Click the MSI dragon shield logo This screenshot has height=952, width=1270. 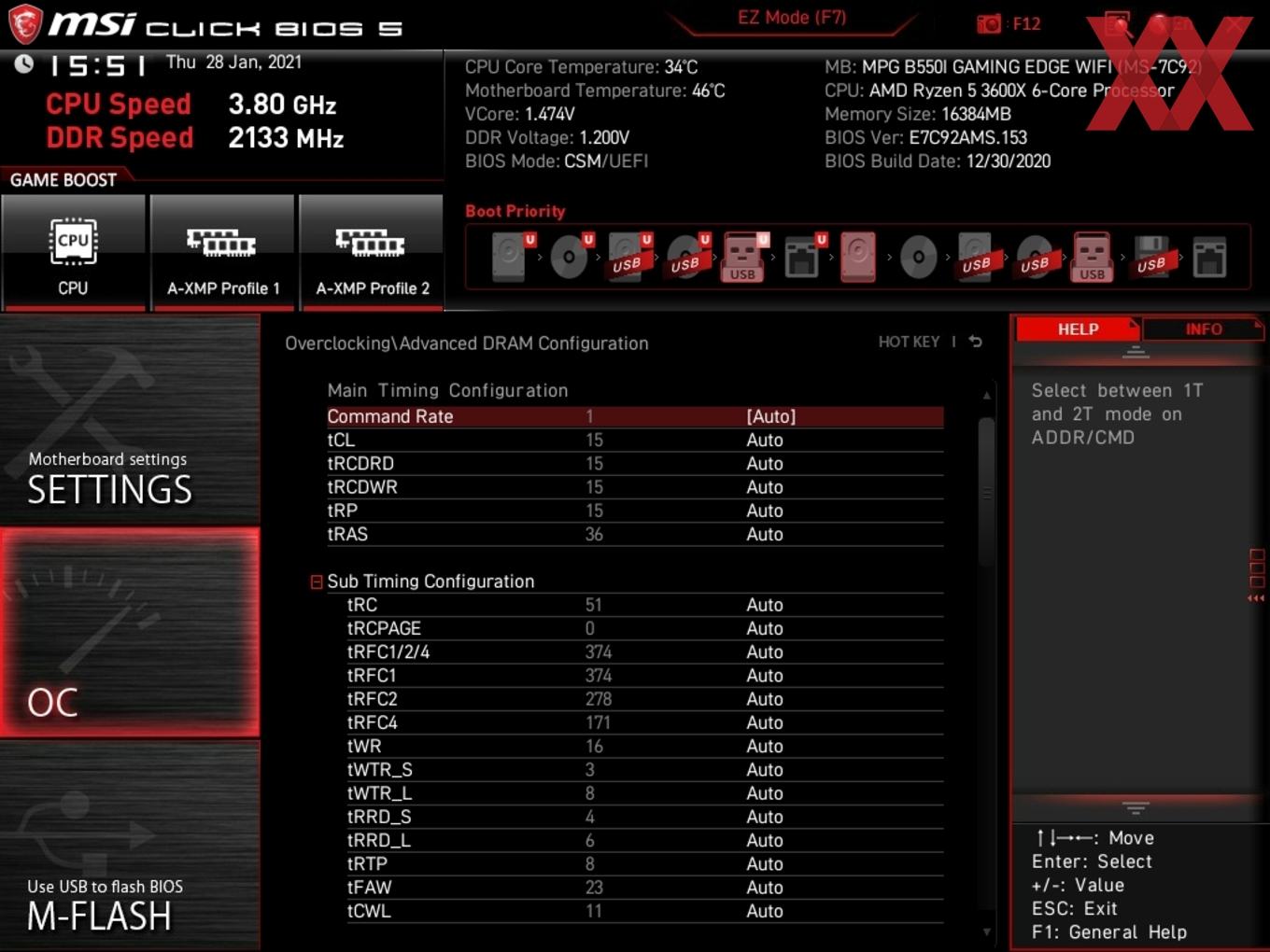point(25,24)
